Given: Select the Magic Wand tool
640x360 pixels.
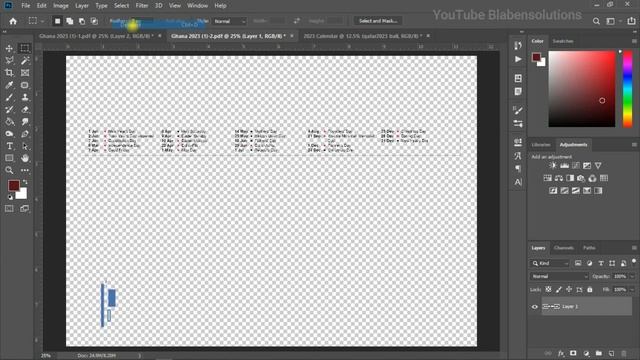Looking at the screenshot, I should (x=25, y=60).
